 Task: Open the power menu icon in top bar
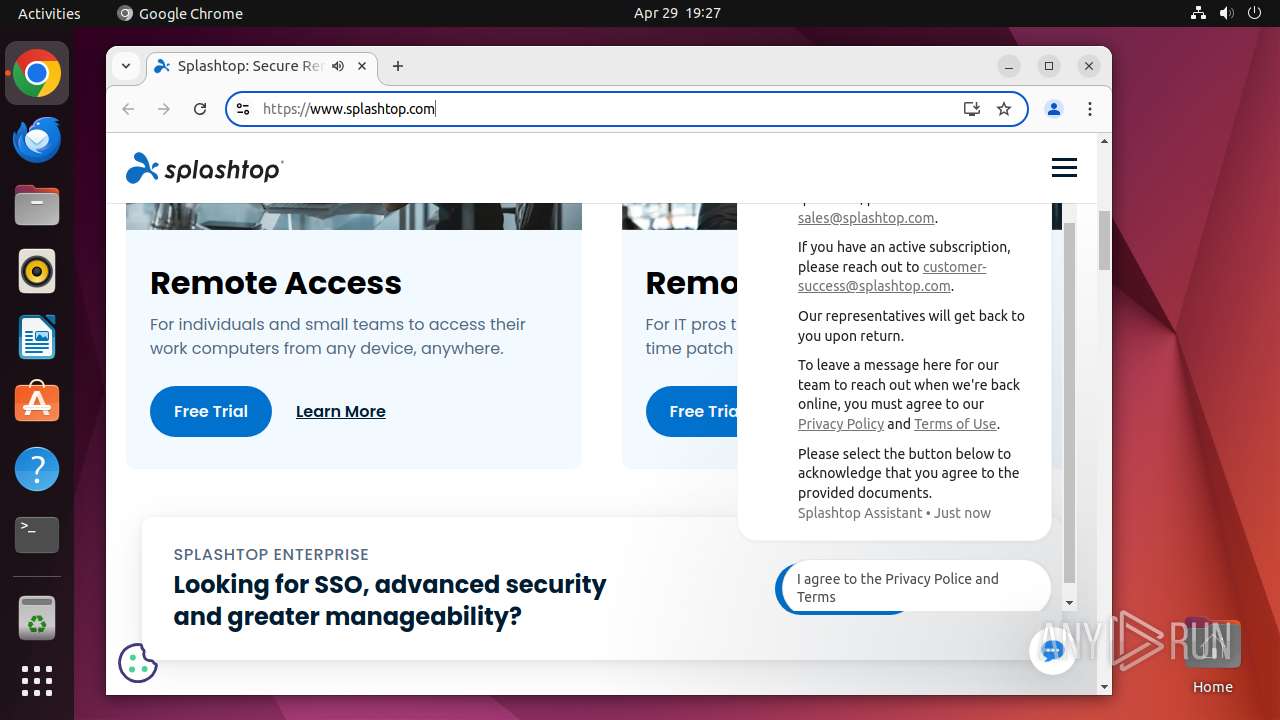click(x=1255, y=13)
